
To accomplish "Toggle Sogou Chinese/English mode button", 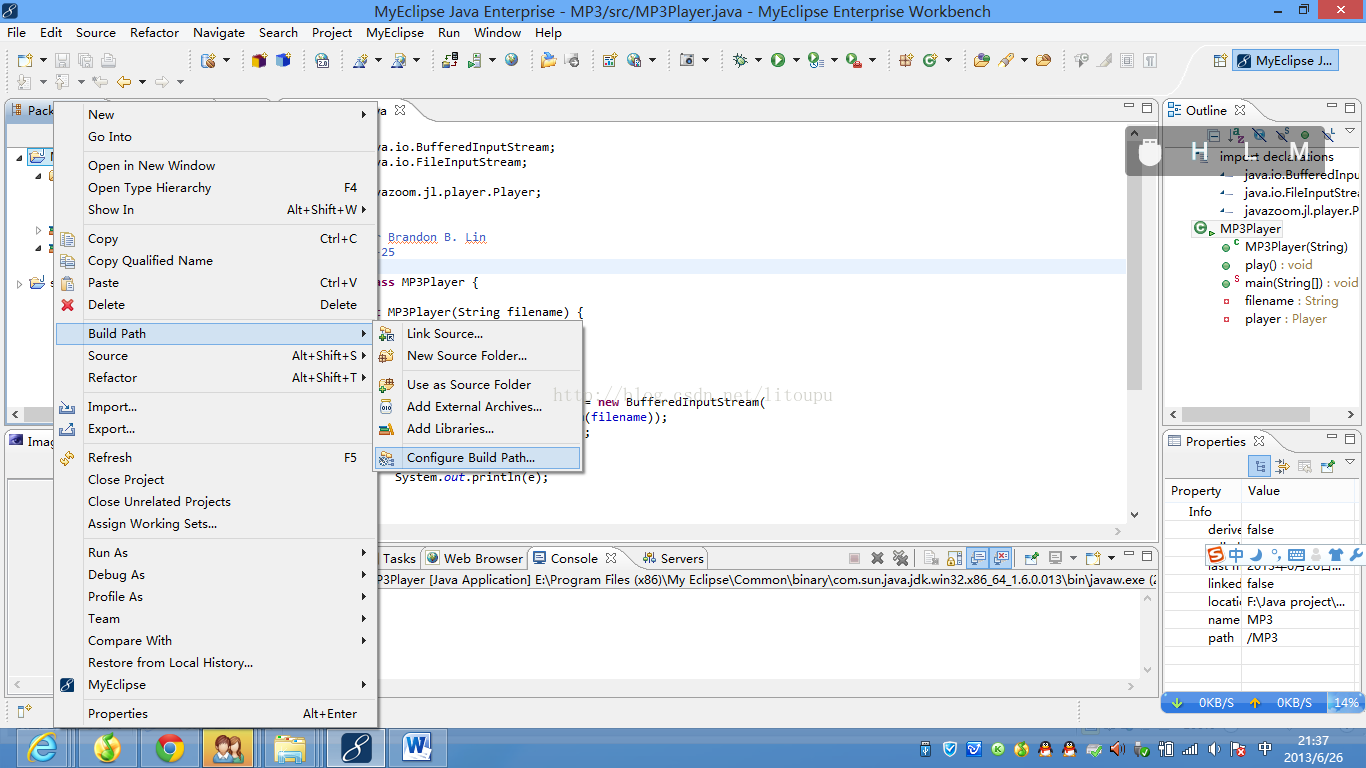I will tap(1236, 555).
